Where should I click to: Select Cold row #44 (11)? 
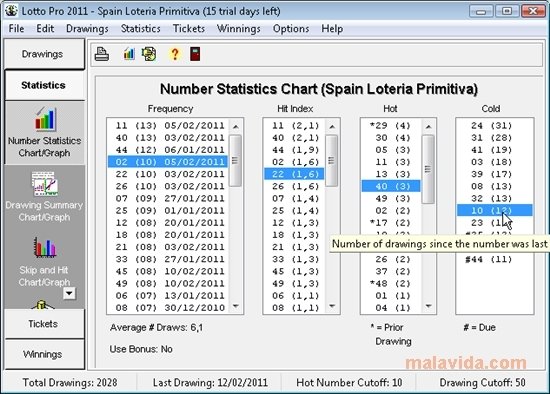tap(495, 259)
